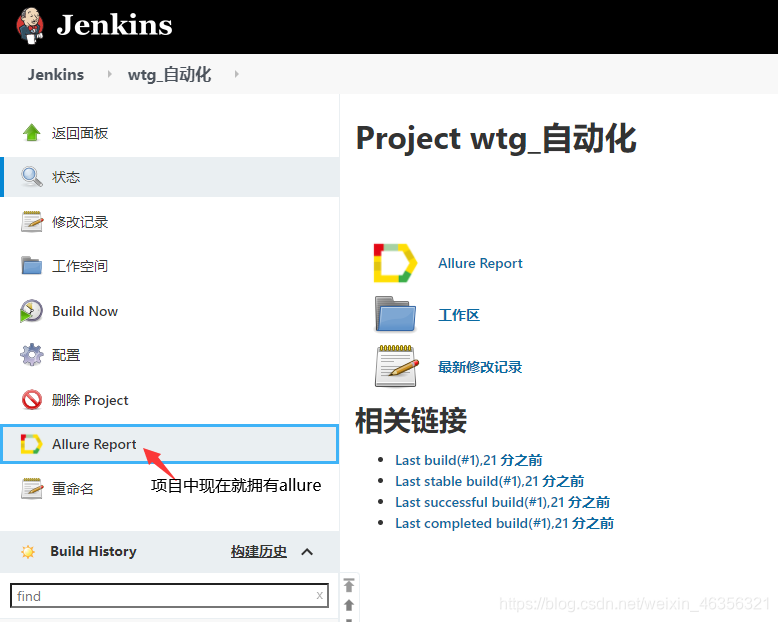Open wtg_自动化 breadcrumb item
Viewport: 778px width, 622px height.
[x=169, y=74]
